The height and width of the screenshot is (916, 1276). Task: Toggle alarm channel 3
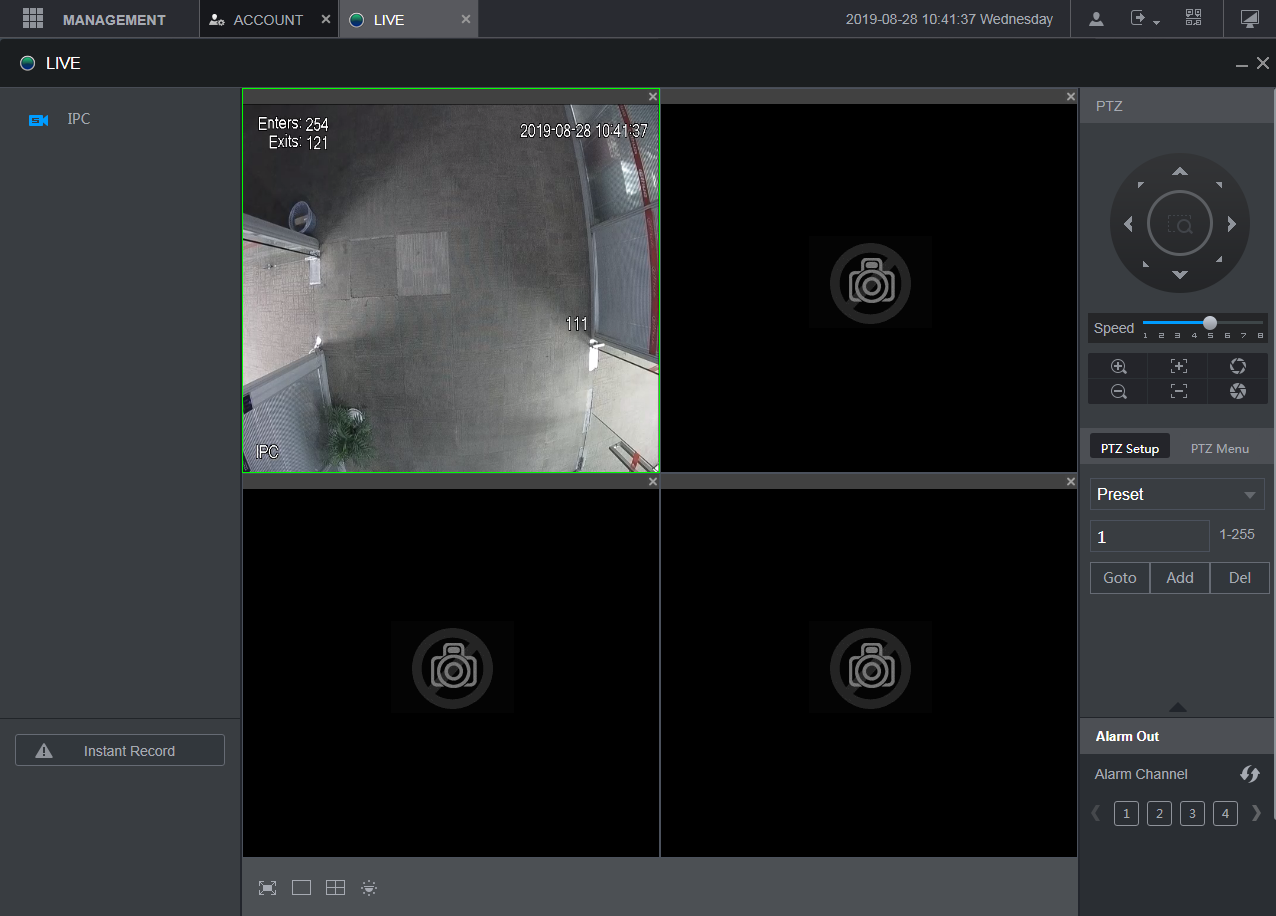[1192, 814]
